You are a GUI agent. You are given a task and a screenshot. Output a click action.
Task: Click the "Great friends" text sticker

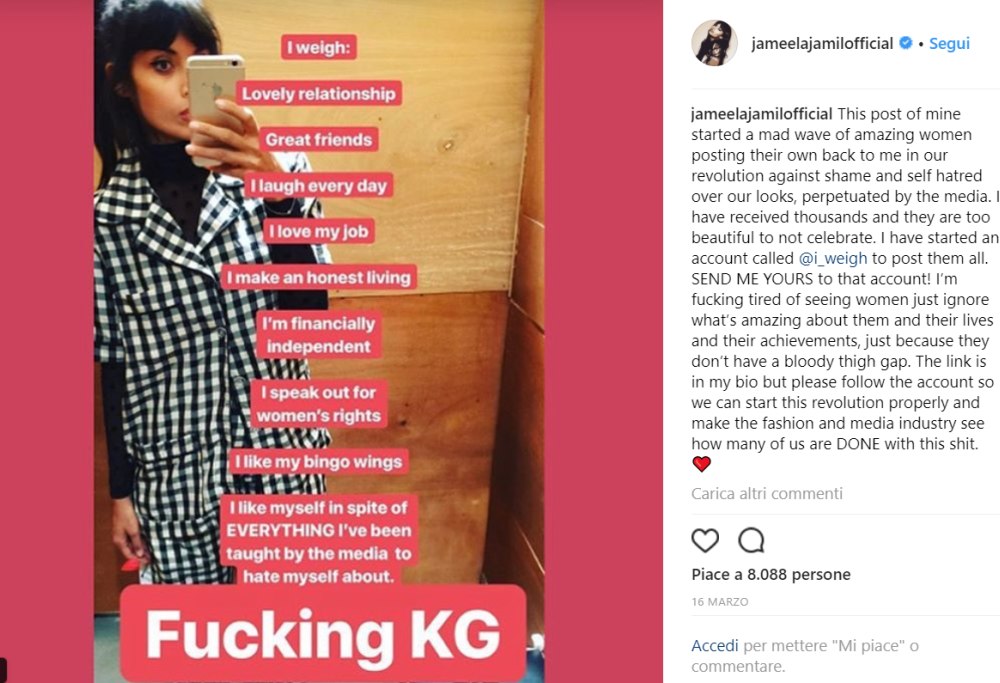[319, 140]
